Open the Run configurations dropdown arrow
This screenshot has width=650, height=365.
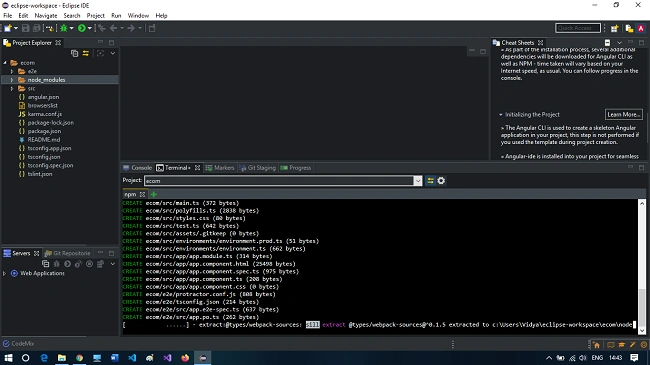[x=90, y=28]
